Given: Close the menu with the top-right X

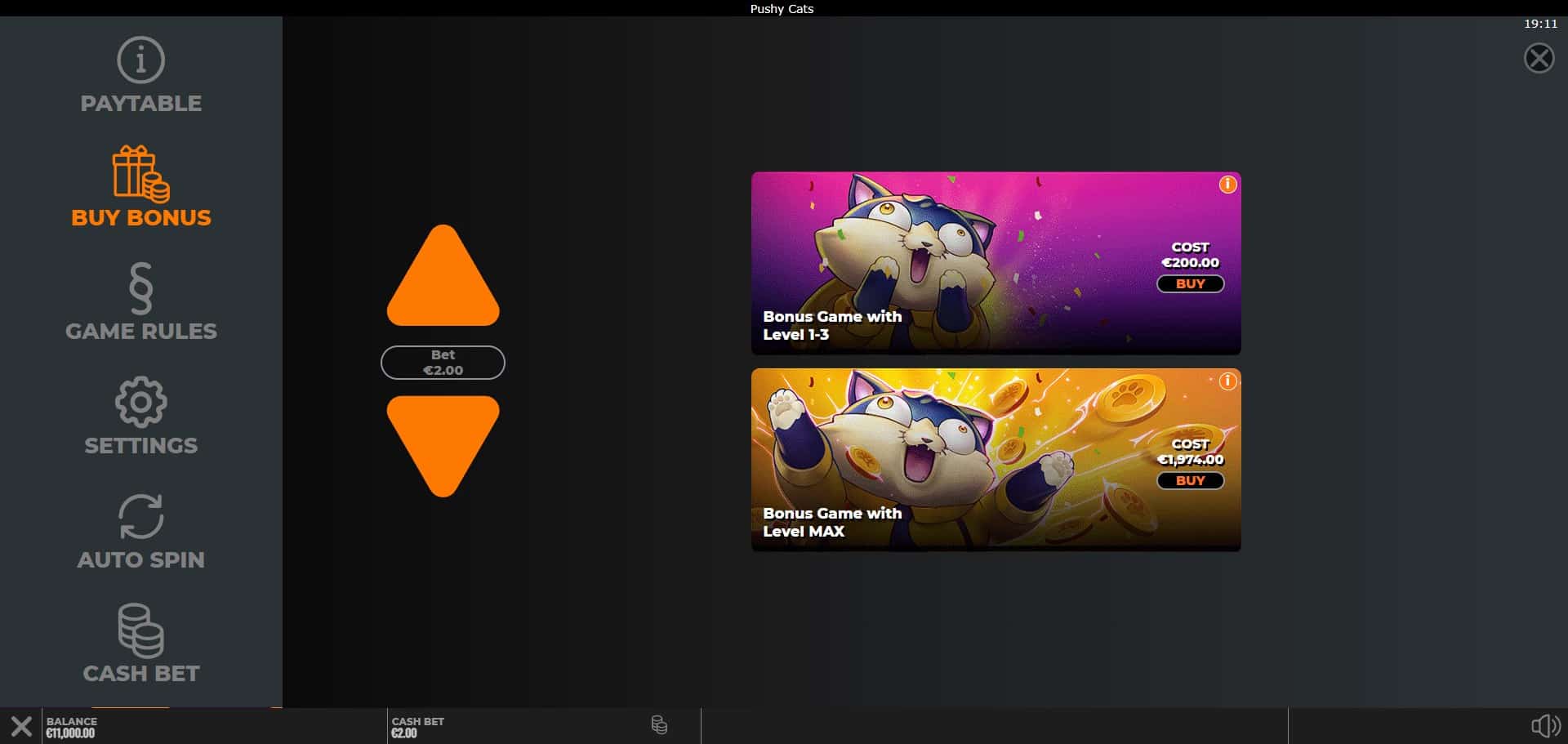Looking at the screenshot, I should point(1539,59).
